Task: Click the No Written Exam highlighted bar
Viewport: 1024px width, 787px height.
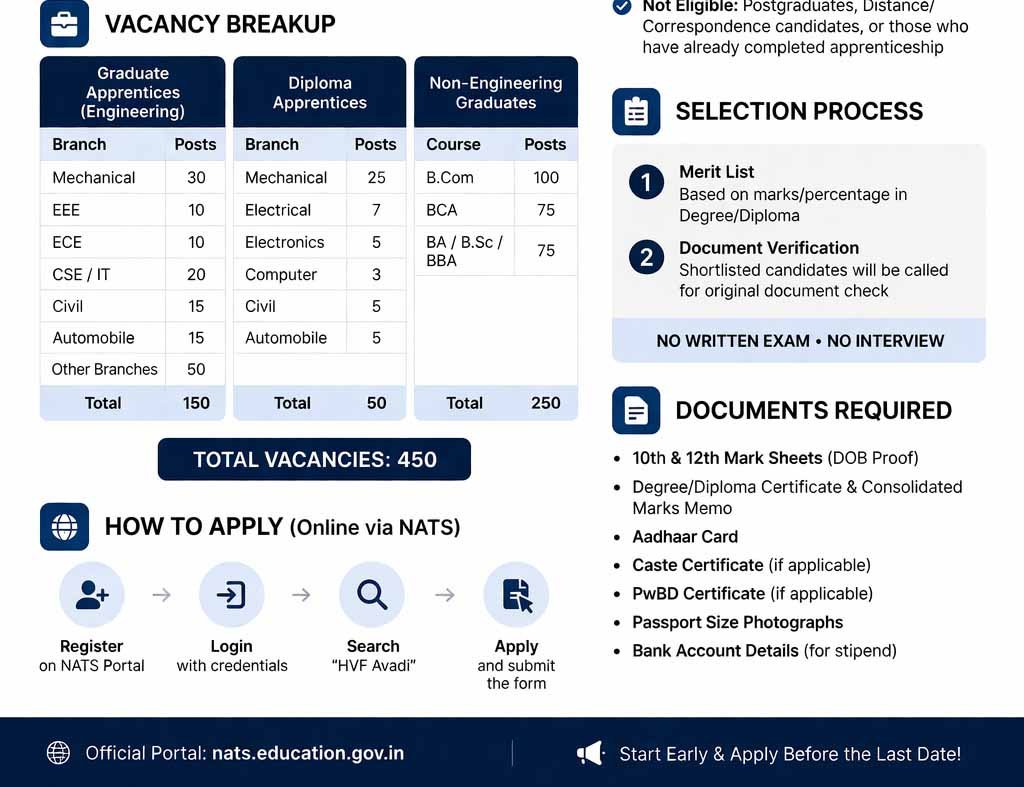Action: (798, 340)
